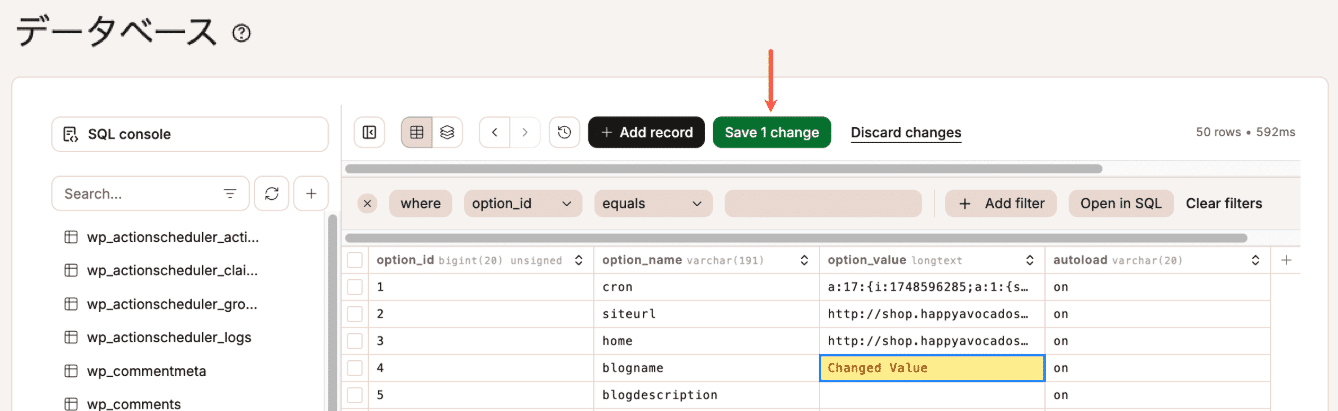Remove the filter with X icon
Image resolution: width=1338 pixels, height=411 pixels.
coord(368,204)
